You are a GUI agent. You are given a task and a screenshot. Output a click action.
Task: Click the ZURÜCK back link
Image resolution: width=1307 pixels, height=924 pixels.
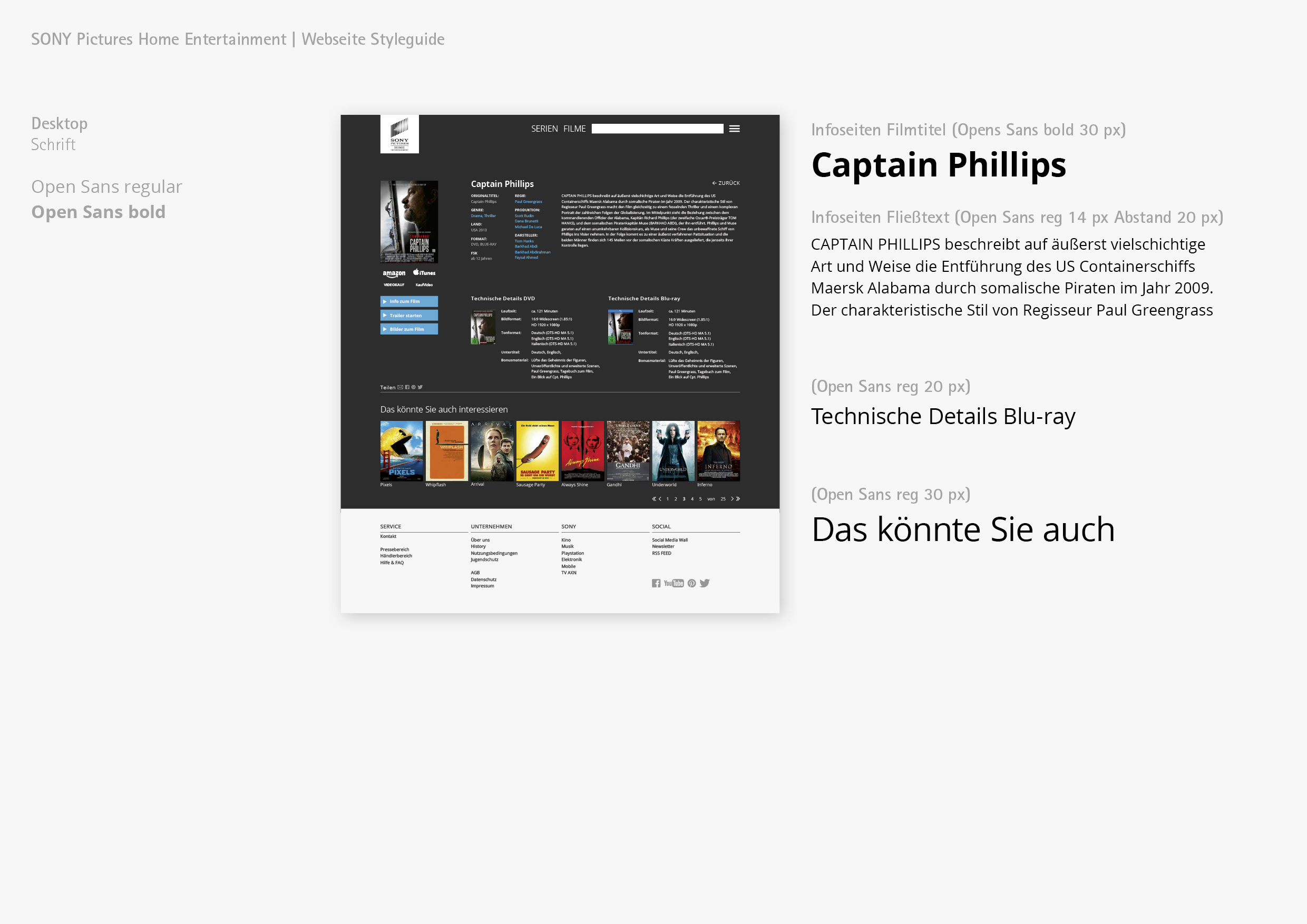(x=726, y=183)
